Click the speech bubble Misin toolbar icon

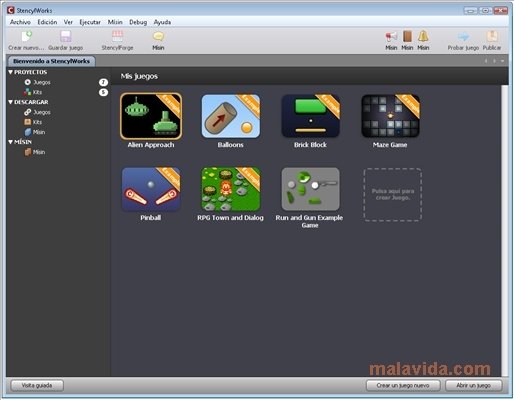coord(158,36)
